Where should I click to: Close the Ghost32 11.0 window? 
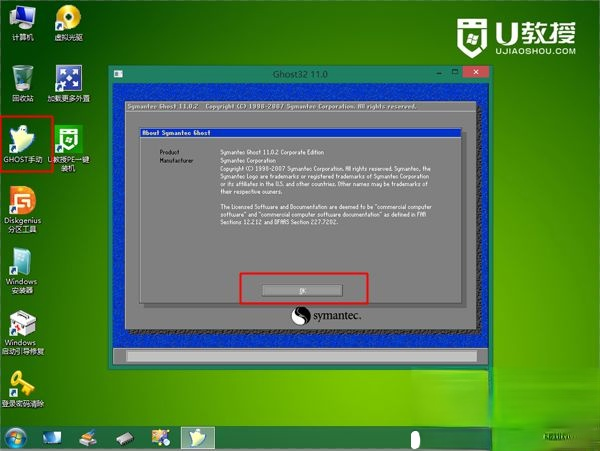point(476,72)
